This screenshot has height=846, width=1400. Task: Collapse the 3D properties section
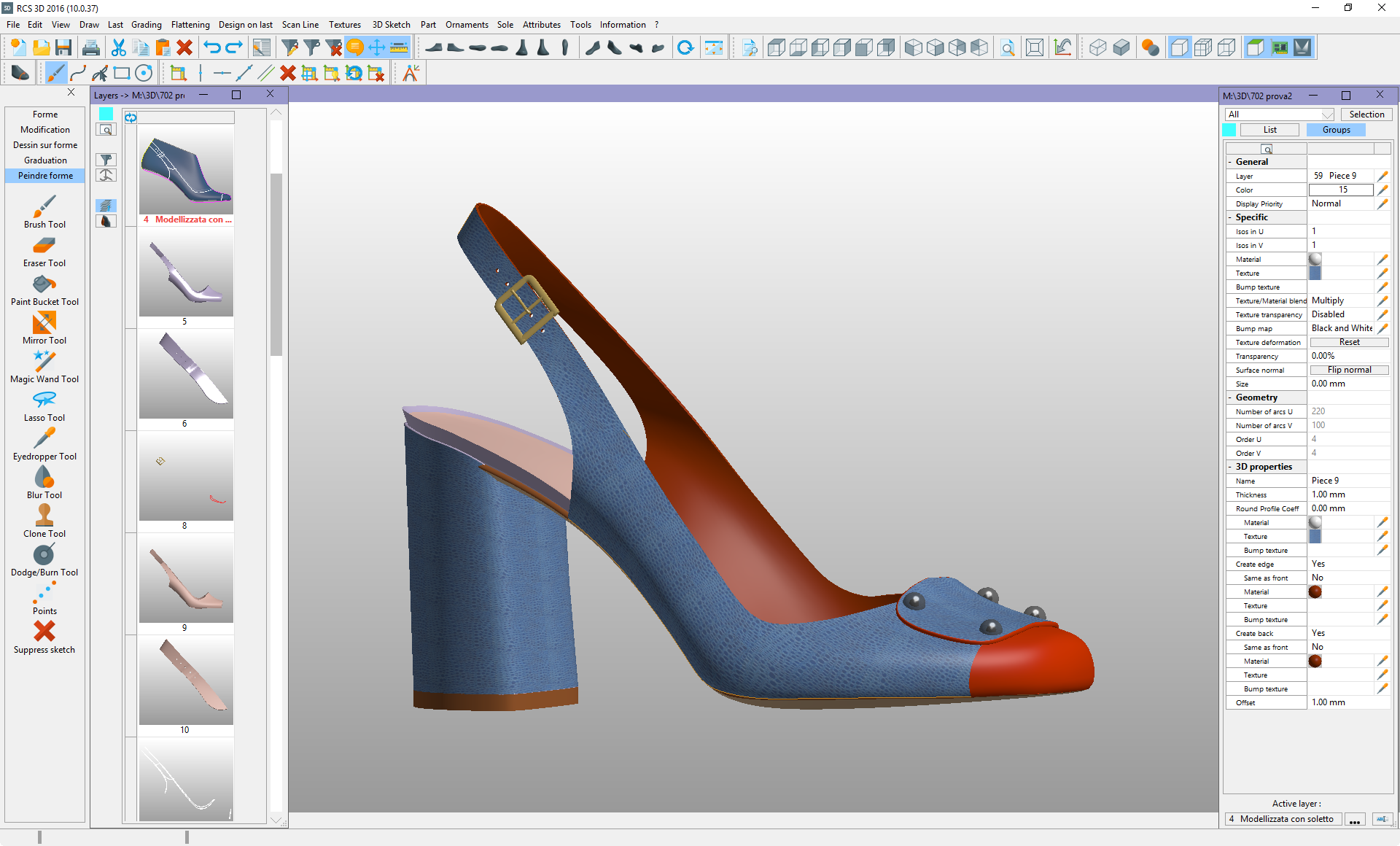click(1230, 467)
